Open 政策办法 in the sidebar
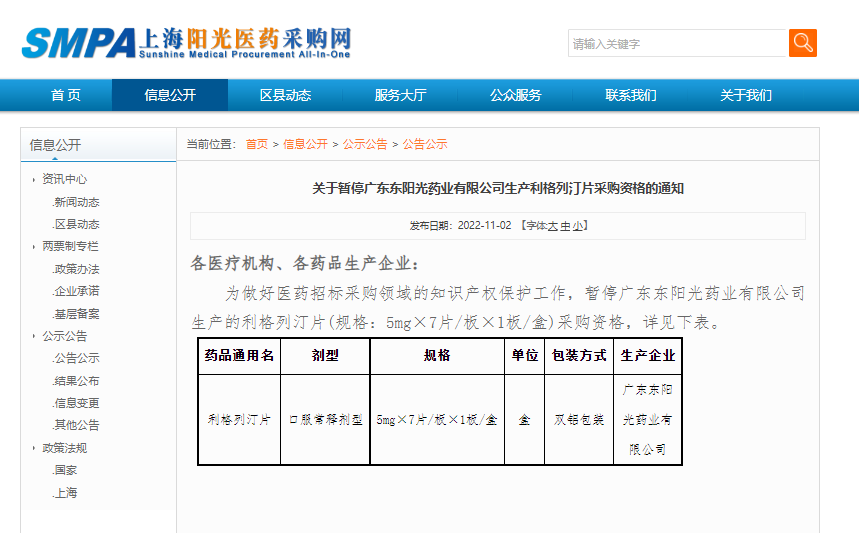The image size is (859, 533). pyautogui.click(x=77, y=269)
